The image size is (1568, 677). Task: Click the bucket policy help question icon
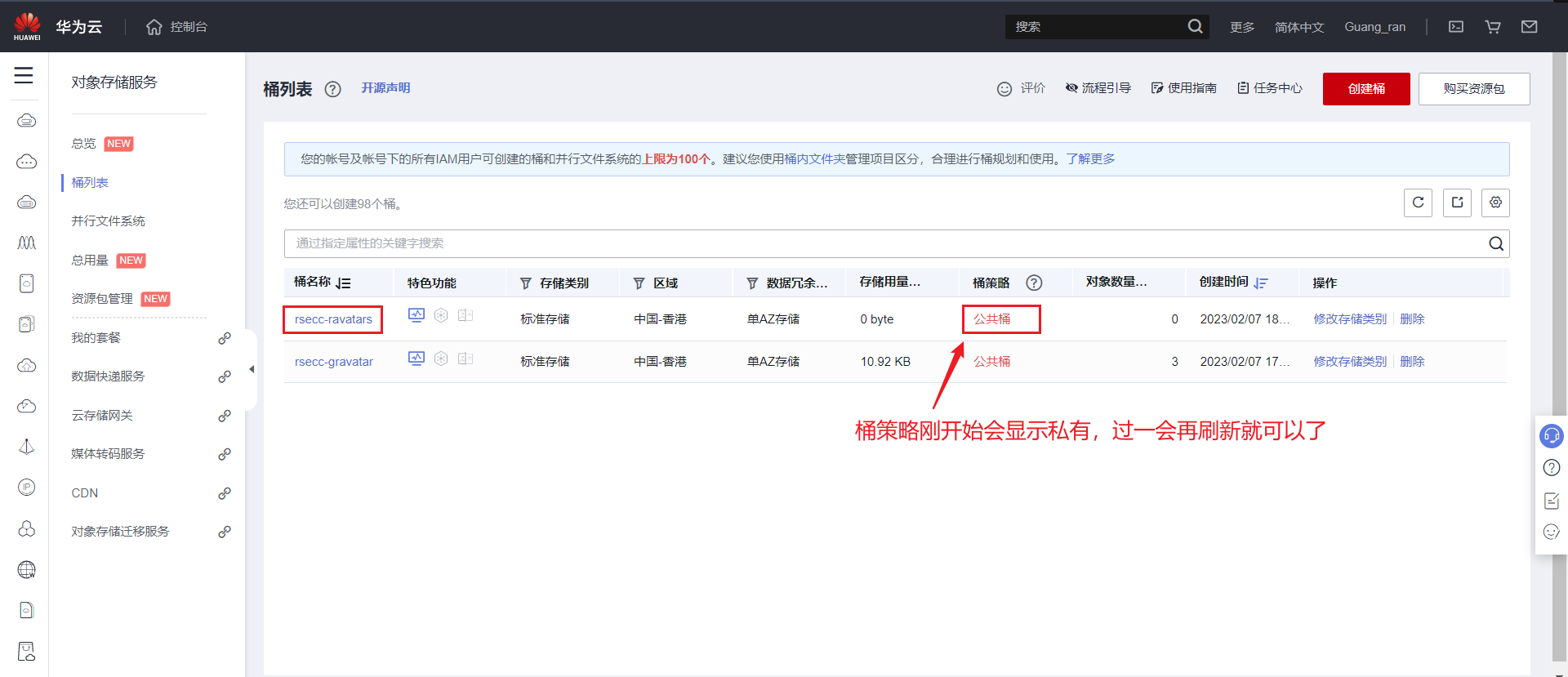click(1034, 283)
